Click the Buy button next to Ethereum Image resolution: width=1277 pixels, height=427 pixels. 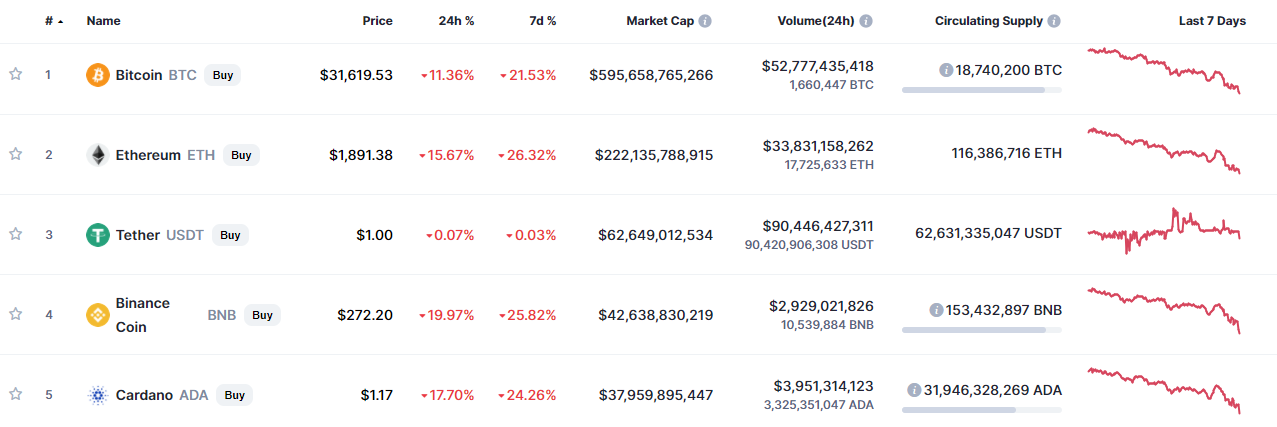241,155
